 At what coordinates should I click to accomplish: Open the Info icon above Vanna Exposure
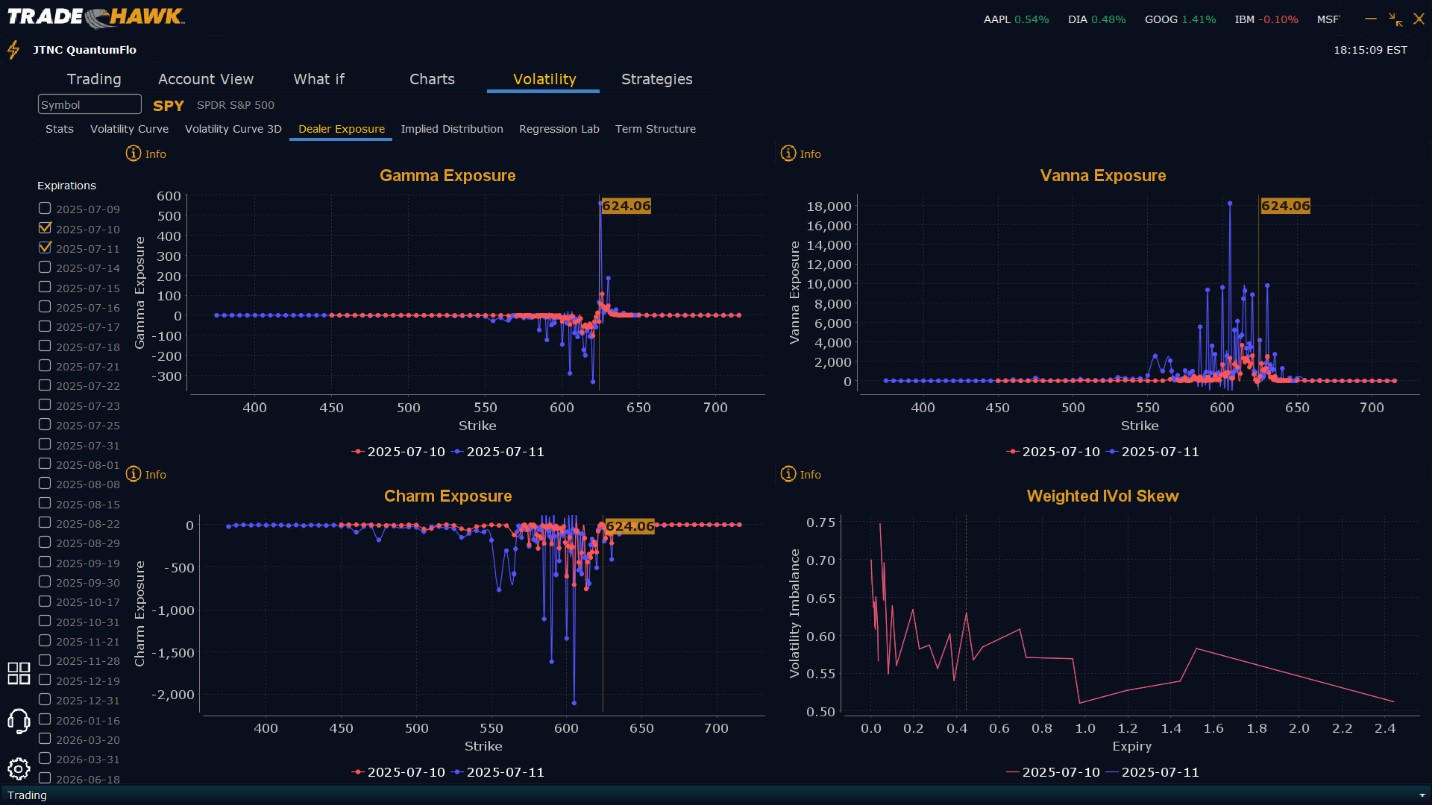pyautogui.click(x=788, y=154)
